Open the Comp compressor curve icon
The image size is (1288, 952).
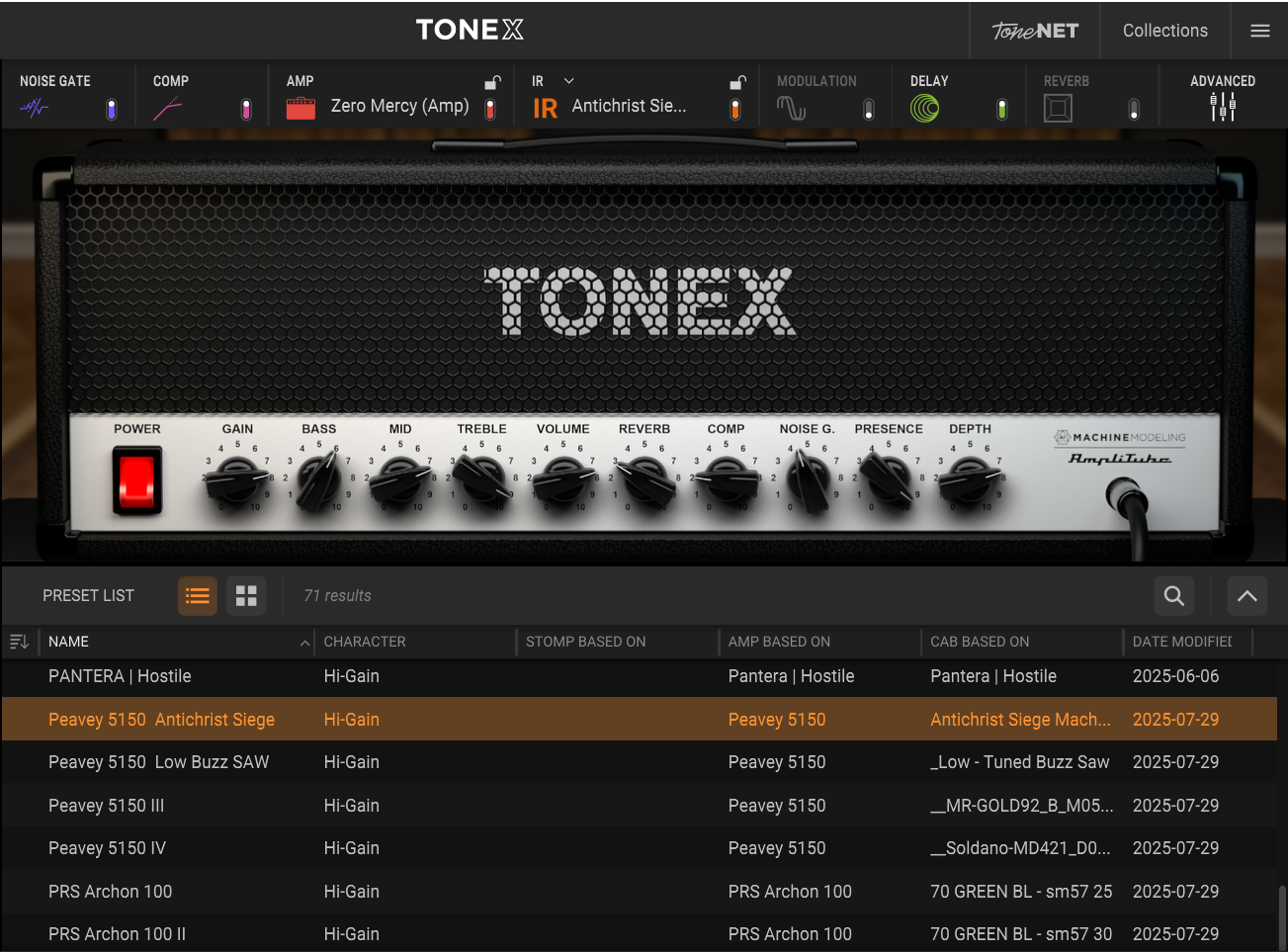tap(167, 108)
